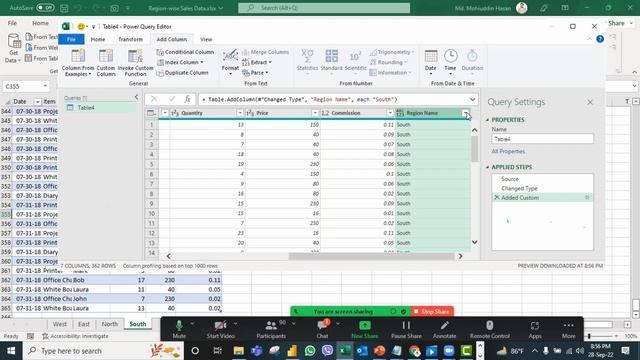The image size is (640, 360).
Task: Click preview horizontal scrollbar
Action: coord(371,256)
